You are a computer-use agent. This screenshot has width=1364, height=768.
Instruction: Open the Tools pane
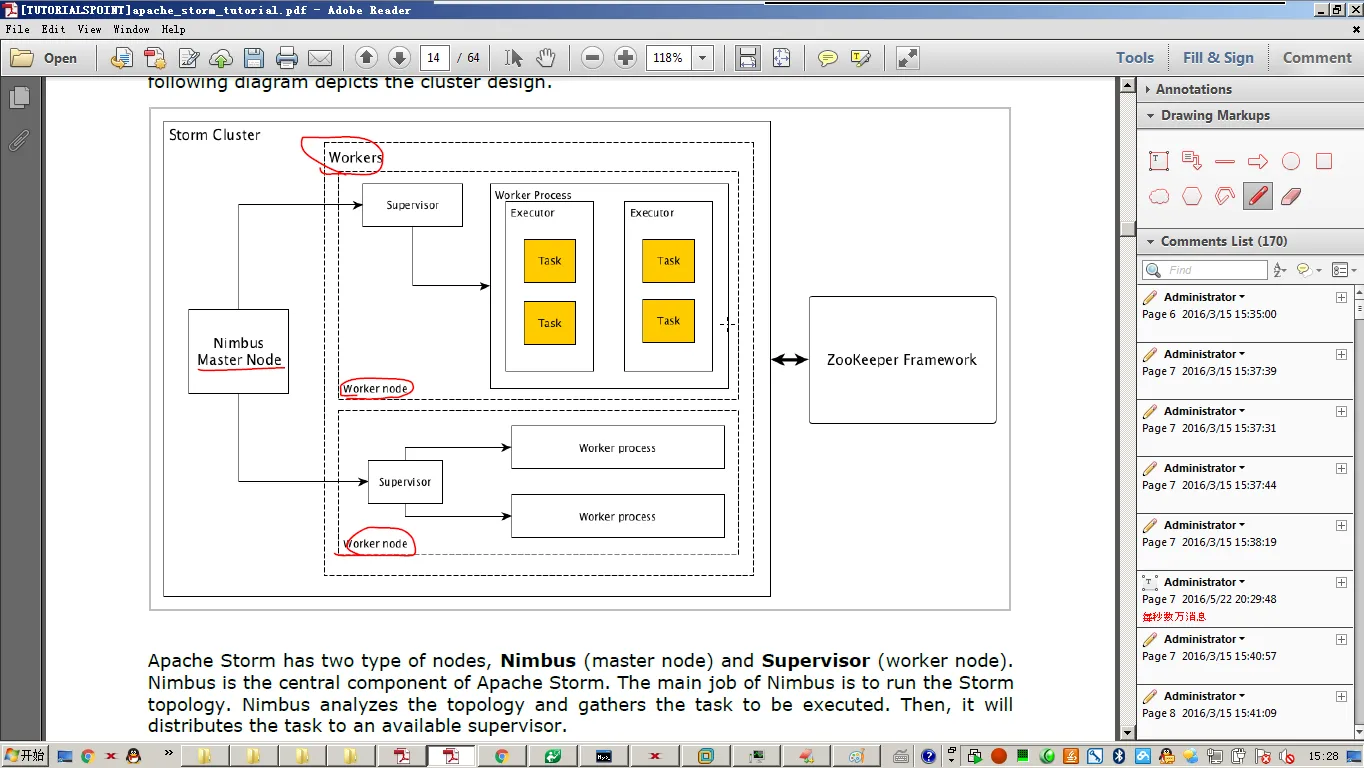pyautogui.click(x=1135, y=58)
